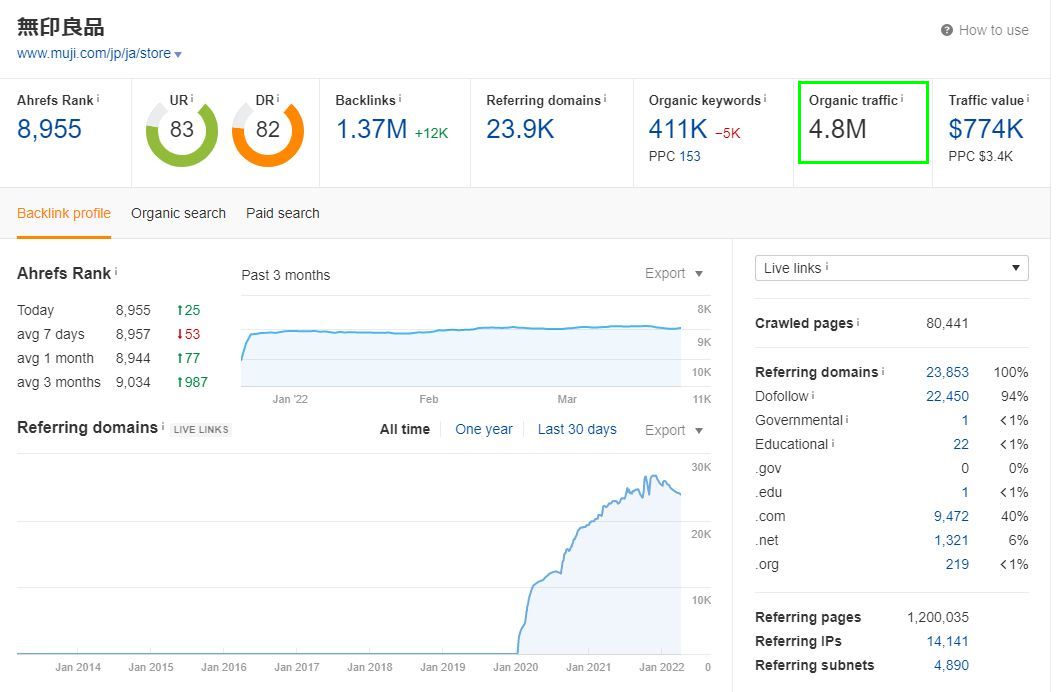Click the 4.8M organic traffic value

pyautogui.click(x=837, y=129)
